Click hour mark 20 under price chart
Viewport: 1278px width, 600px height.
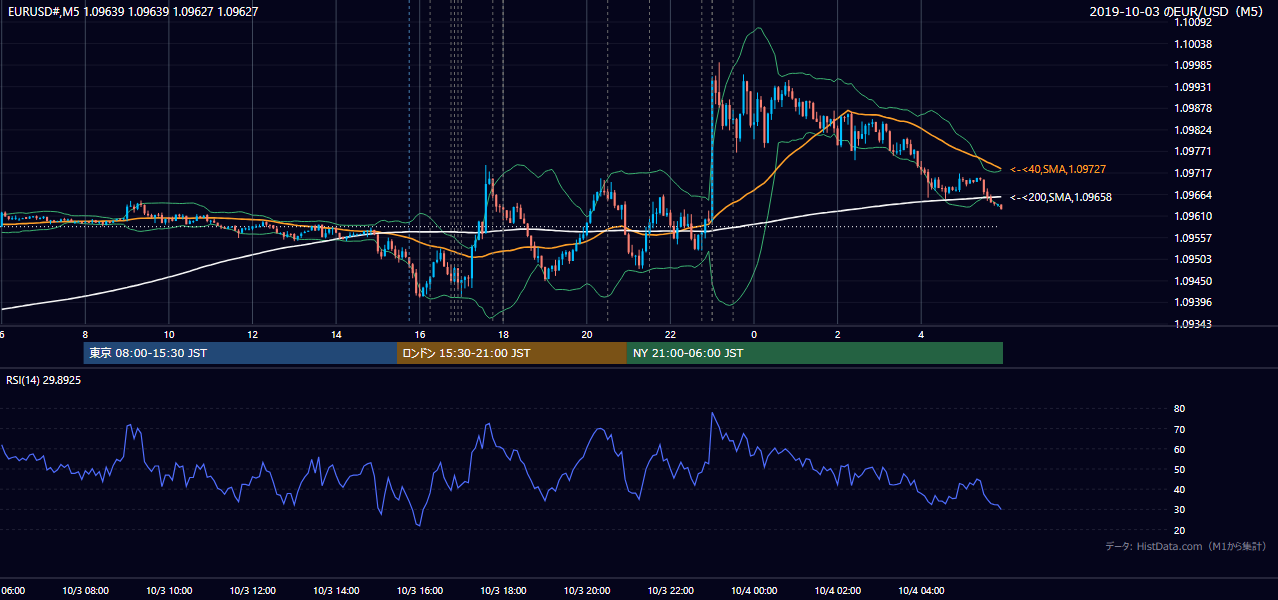click(x=587, y=334)
